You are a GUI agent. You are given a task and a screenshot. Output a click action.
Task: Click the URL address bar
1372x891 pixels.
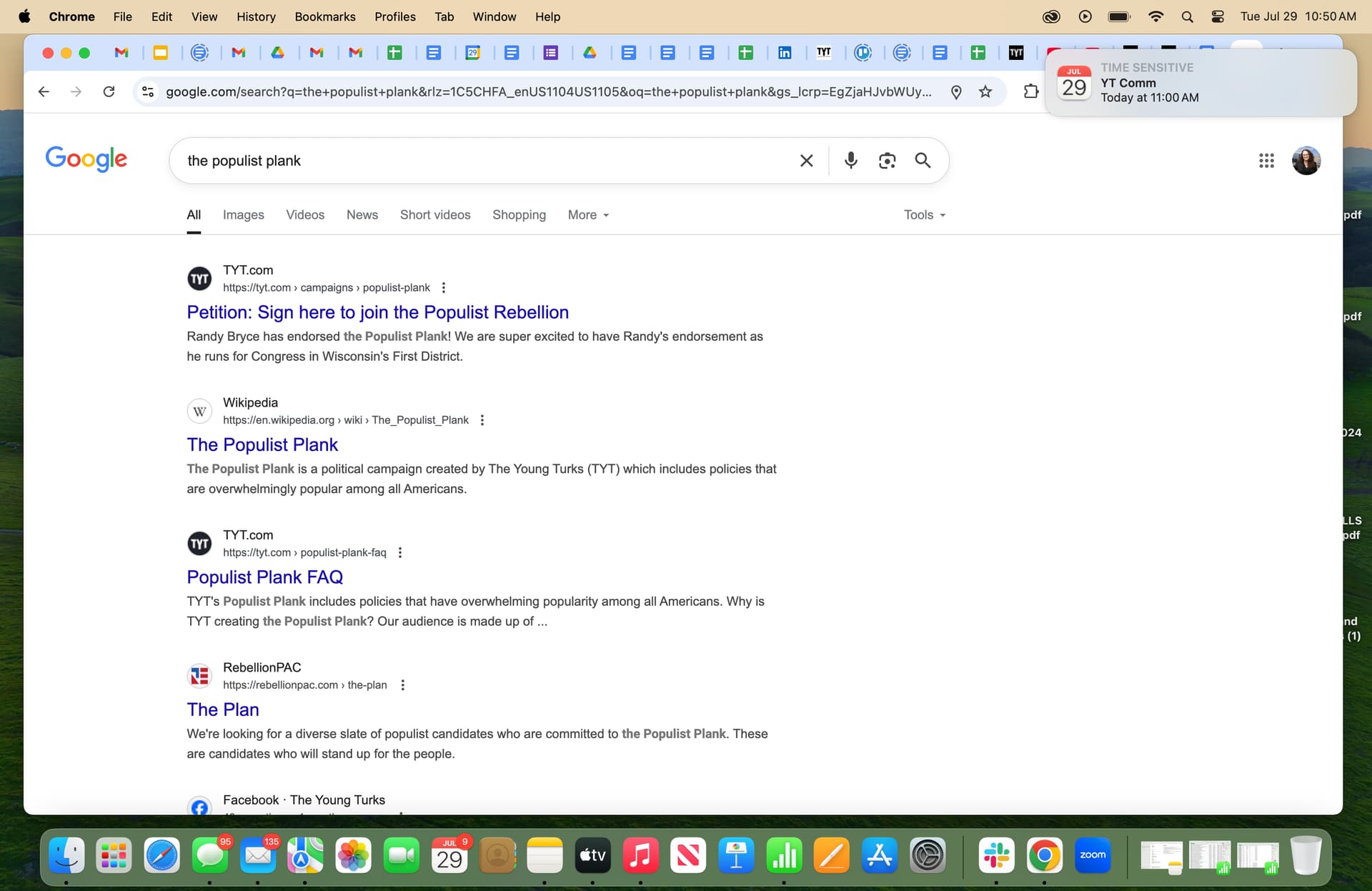coord(549,91)
